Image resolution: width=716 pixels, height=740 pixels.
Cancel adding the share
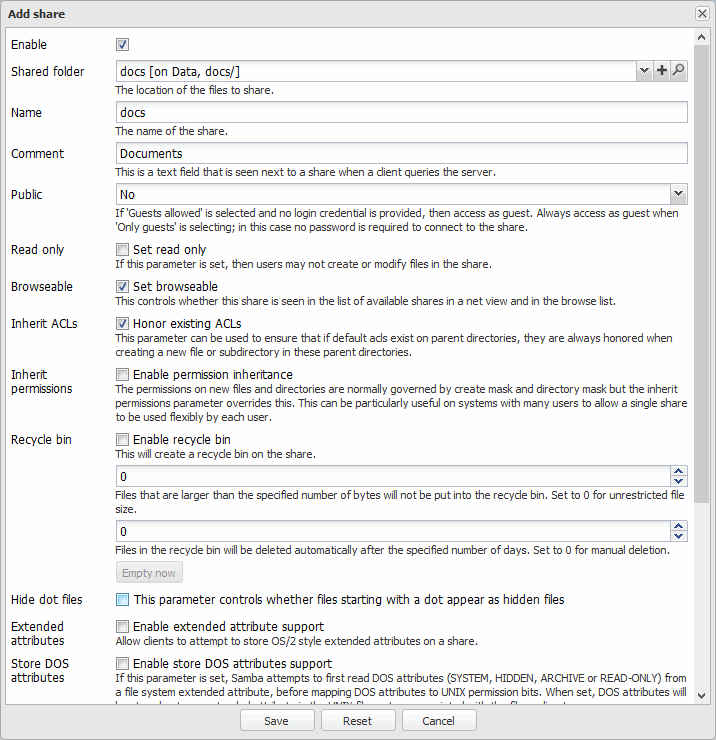439,721
